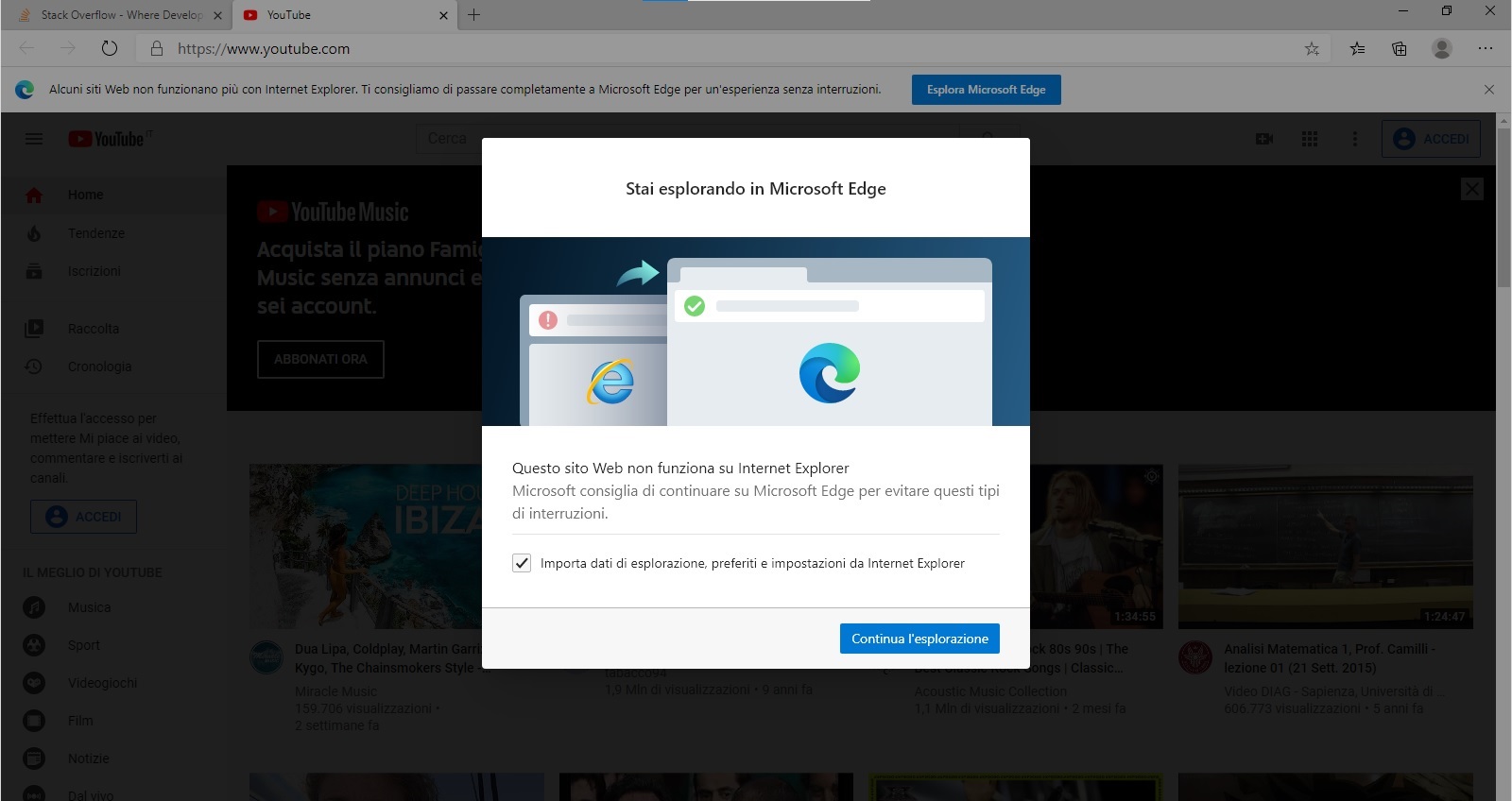Dismiss the Internet Explorer notification bar

pos(1489,90)
